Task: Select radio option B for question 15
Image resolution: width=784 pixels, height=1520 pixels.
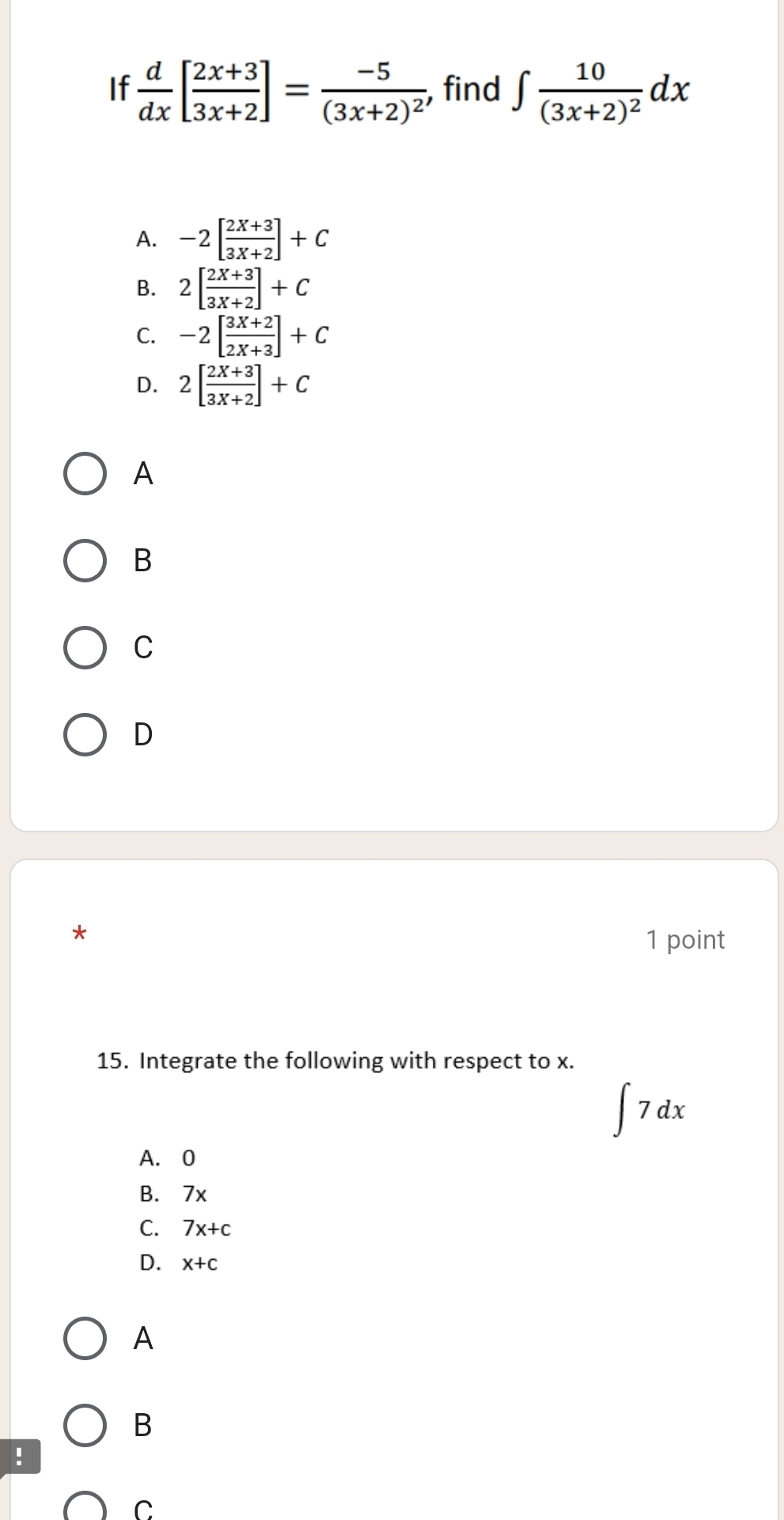Action: [85, 1426]
